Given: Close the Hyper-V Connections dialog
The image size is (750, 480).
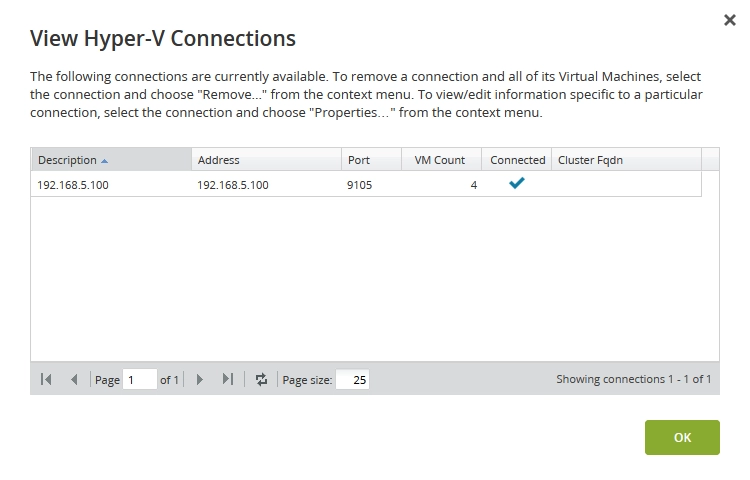Looking at the screenshot, I should coord(729,20).
